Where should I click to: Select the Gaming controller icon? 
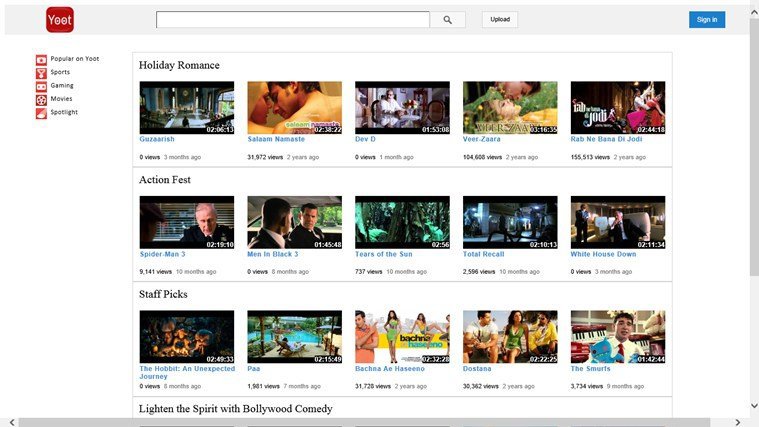click(x=41, y=86)
